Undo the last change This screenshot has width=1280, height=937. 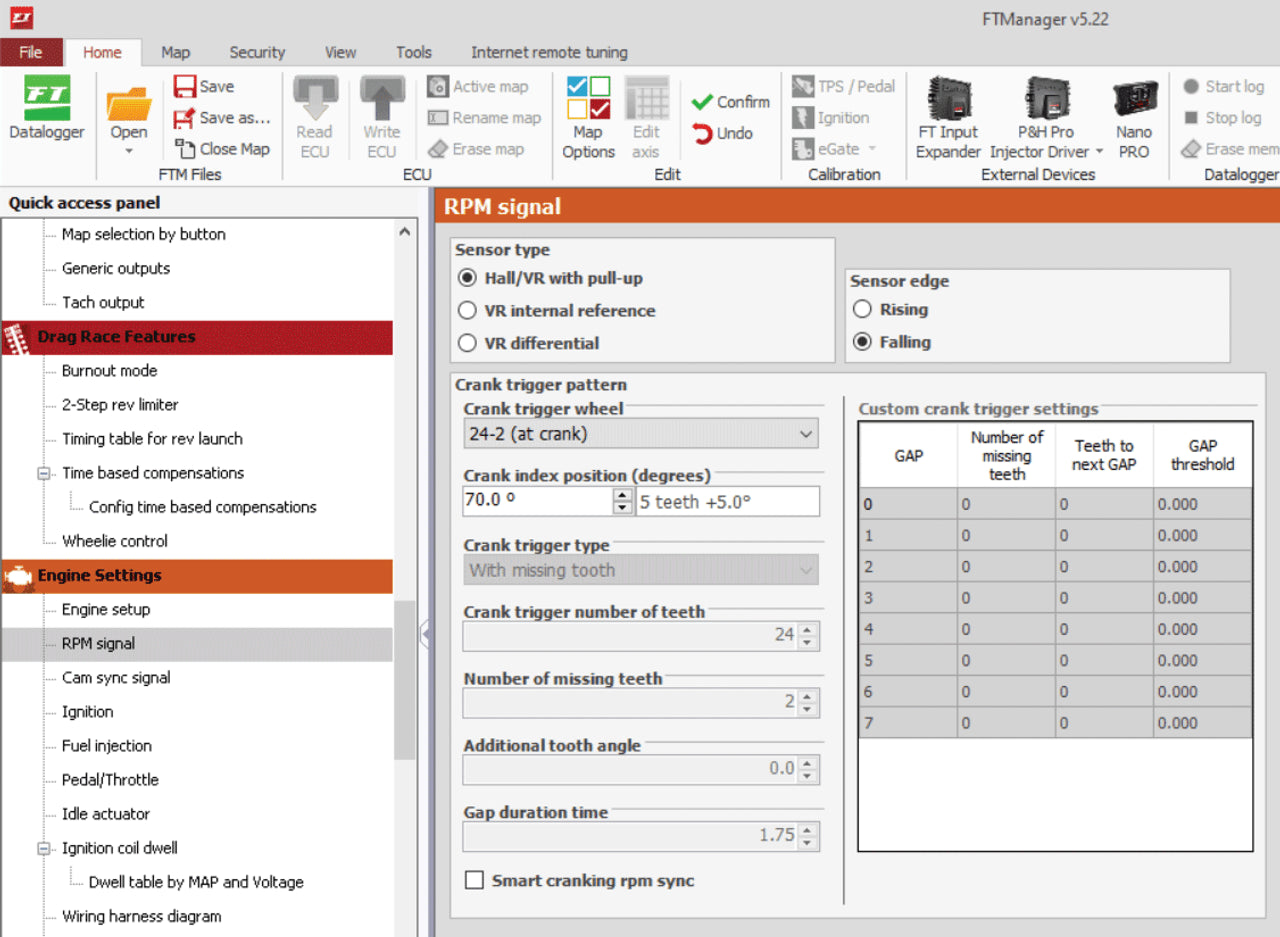(x=722, y=133)
